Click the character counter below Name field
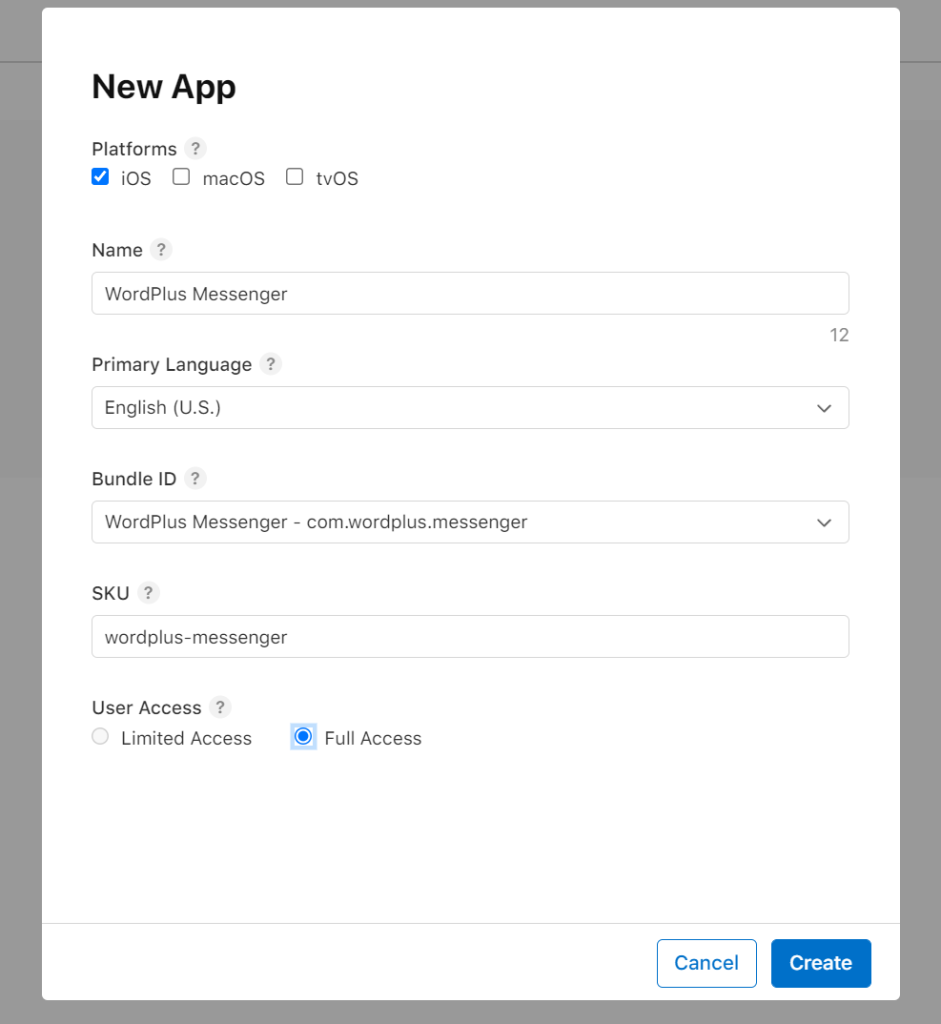The height and width of the screenshot is (1024, 941). coord(839,335)
